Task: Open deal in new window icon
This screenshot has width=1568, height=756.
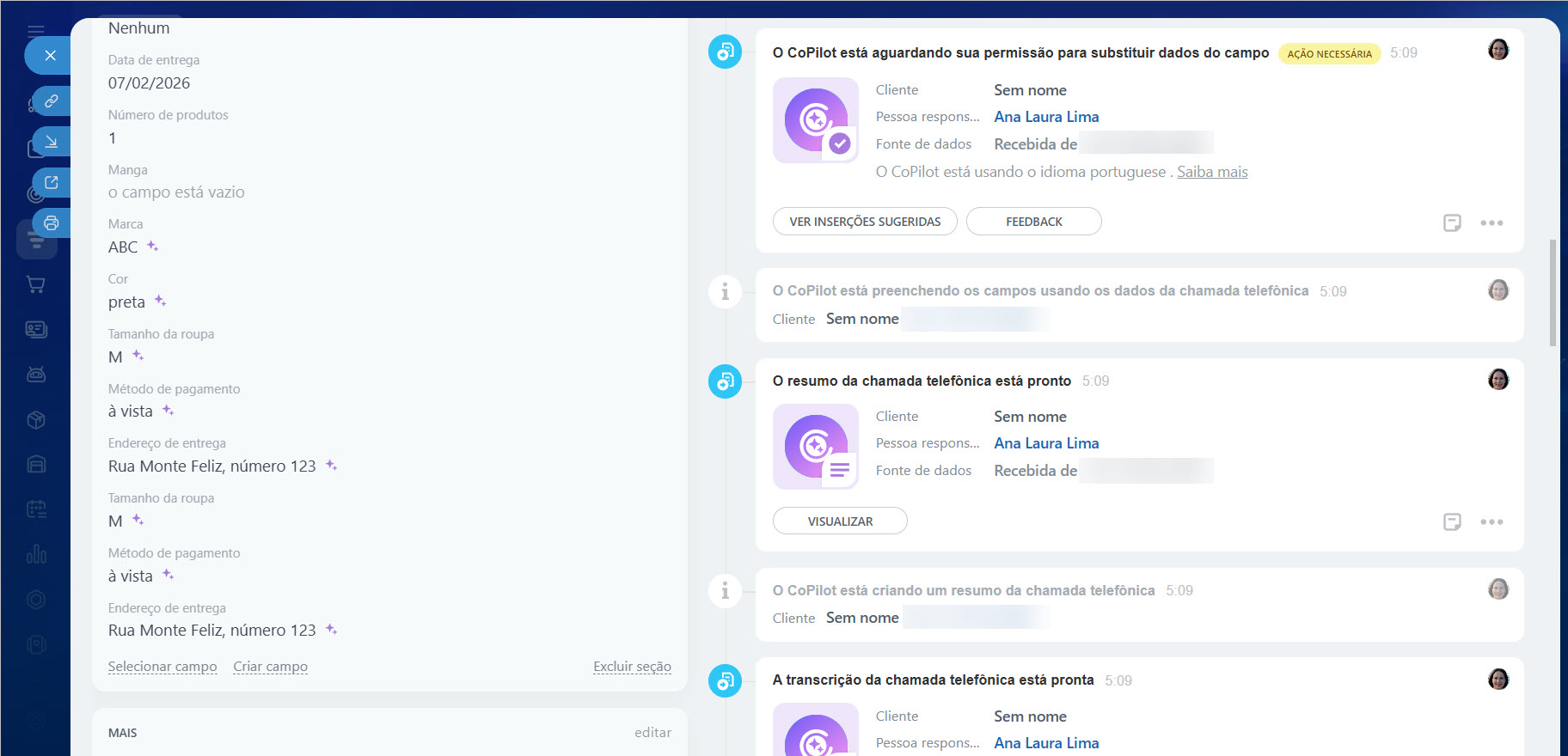Action: (x=52, y=182)
